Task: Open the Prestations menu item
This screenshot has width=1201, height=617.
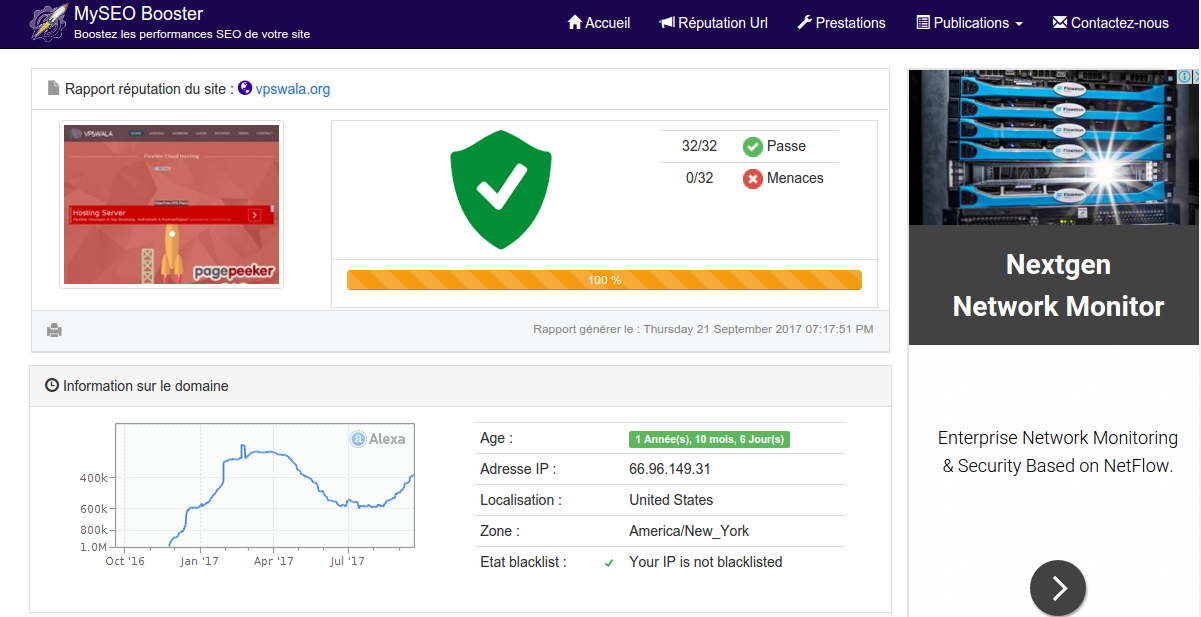Action: click(x=841, y=23)
